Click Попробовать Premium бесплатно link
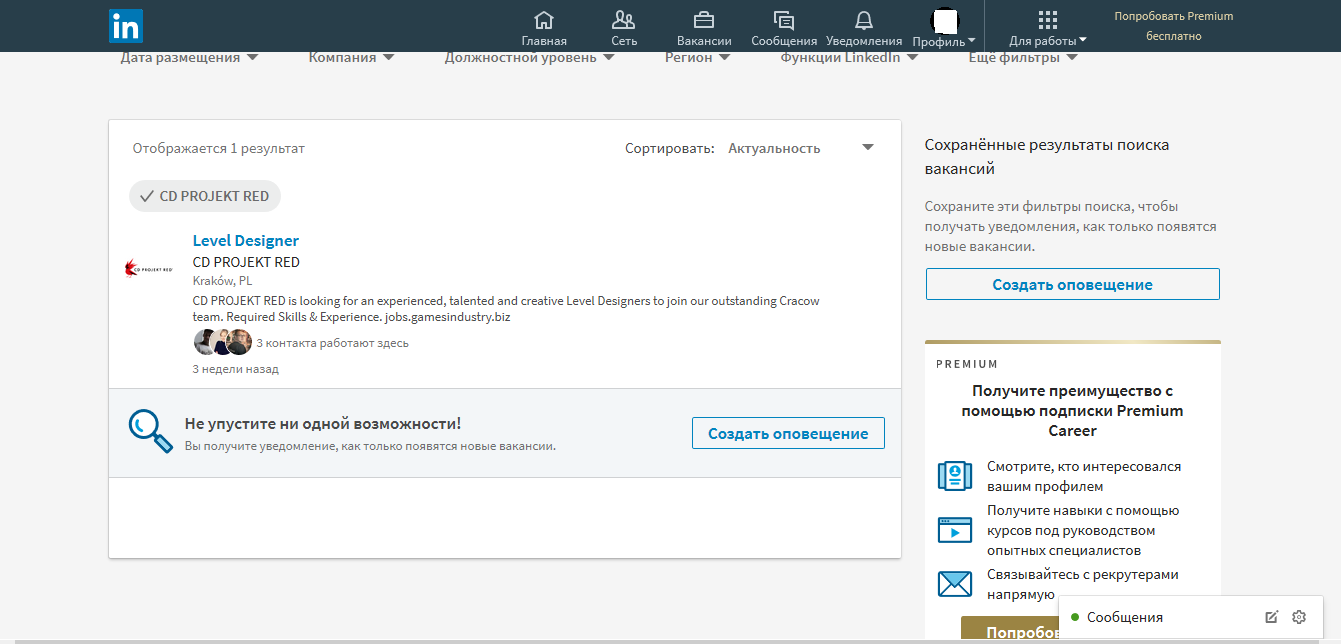The width and height of the screenshot is (1341, 644). coord(1174,26)
